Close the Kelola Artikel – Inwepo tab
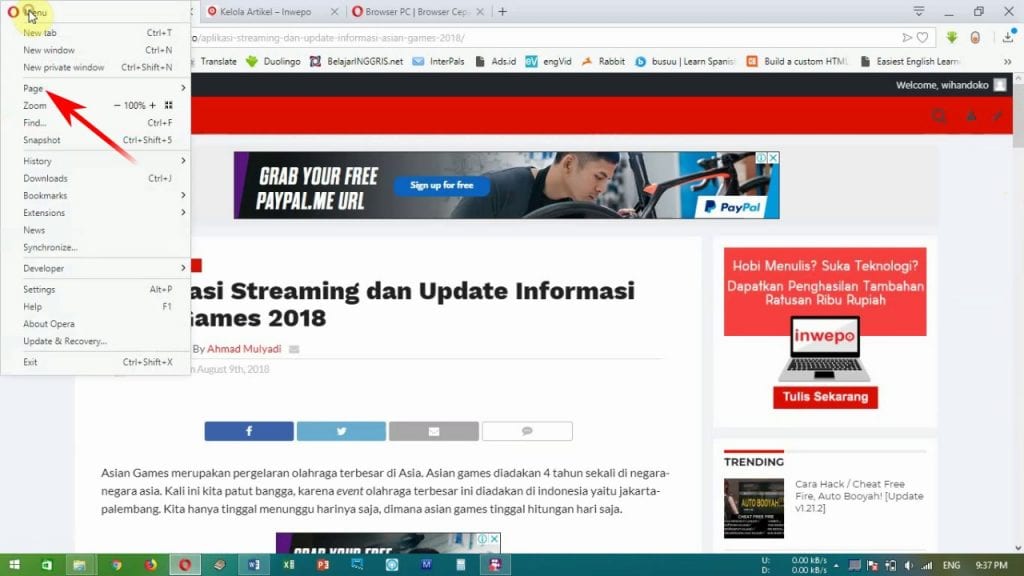The height and width of the screenshot is (576, 1024). pyautogui.click(x=334, y=12)
